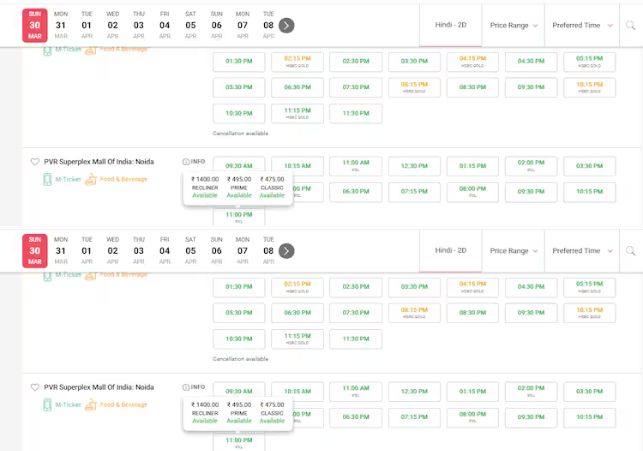Screen dimensions: 643x451
Task: Choose date MON 31 MAR in upper date strip
Action: click(61, 25)
